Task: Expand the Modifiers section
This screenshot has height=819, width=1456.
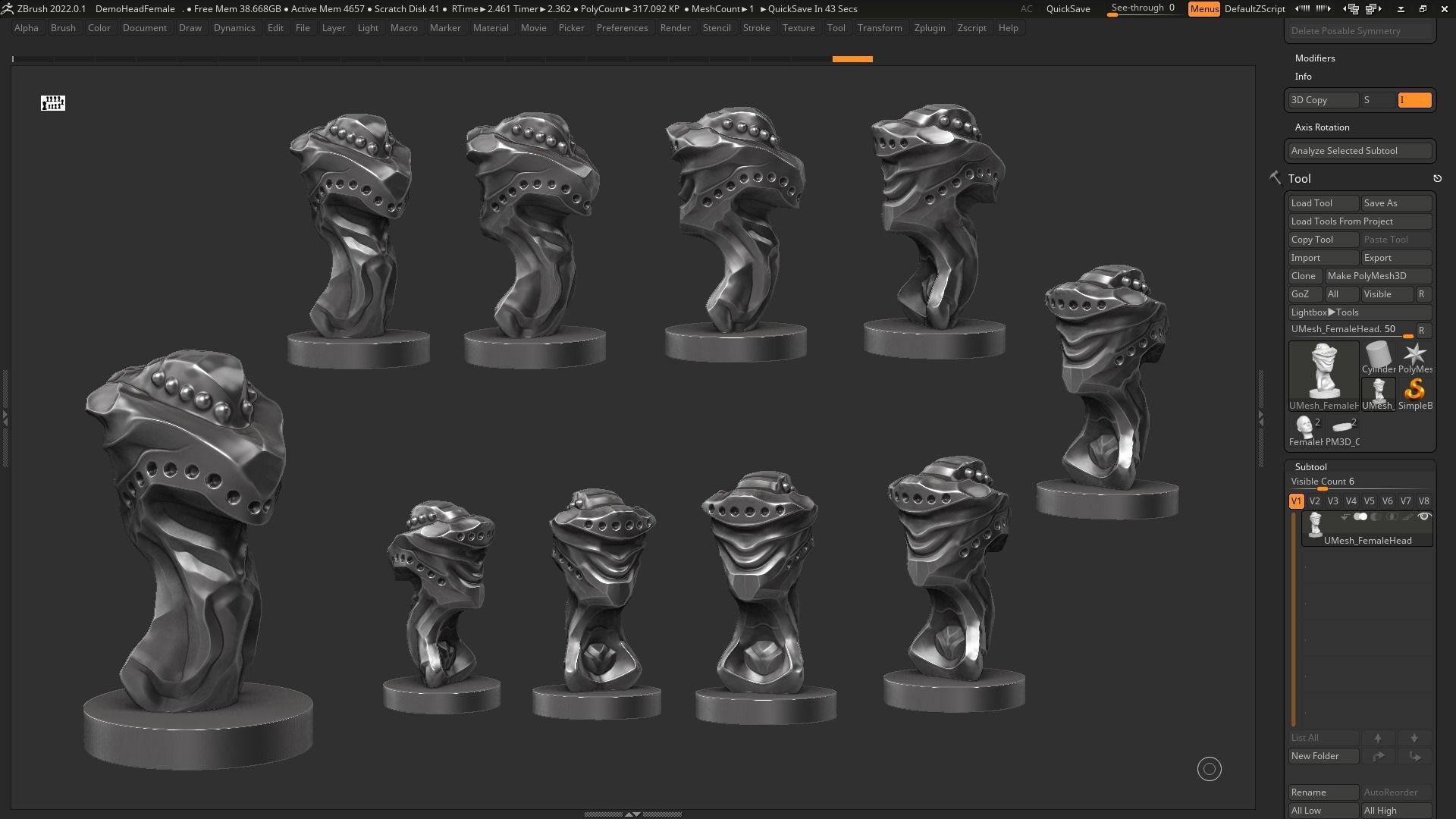Action: tap(1314, 58)
